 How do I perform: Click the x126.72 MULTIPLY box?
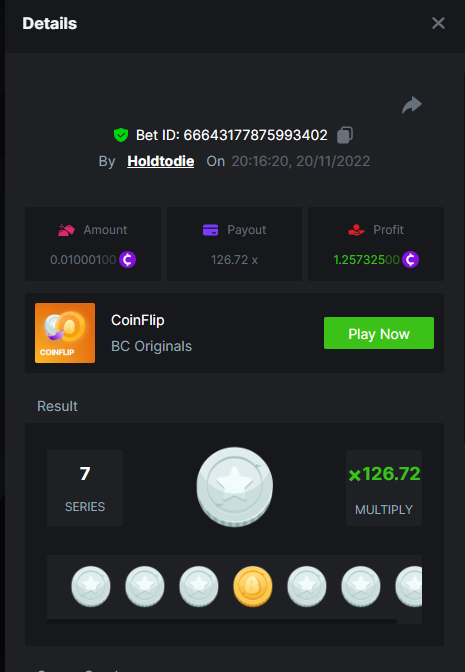point(384,488)
